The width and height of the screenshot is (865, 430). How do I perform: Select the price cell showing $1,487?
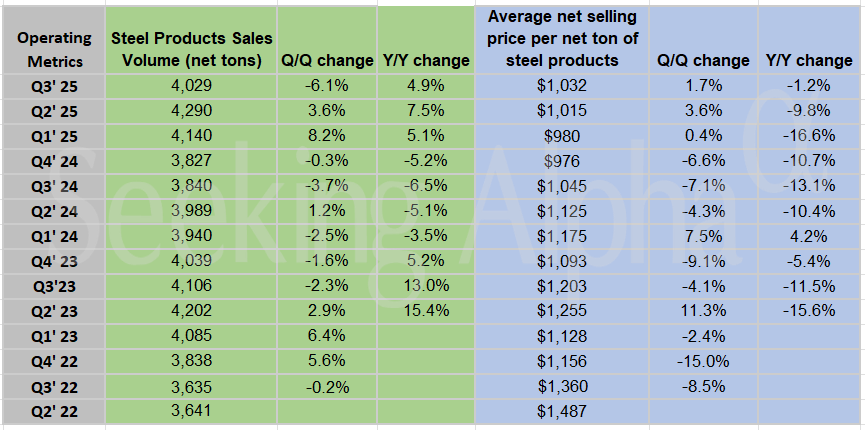561,410
